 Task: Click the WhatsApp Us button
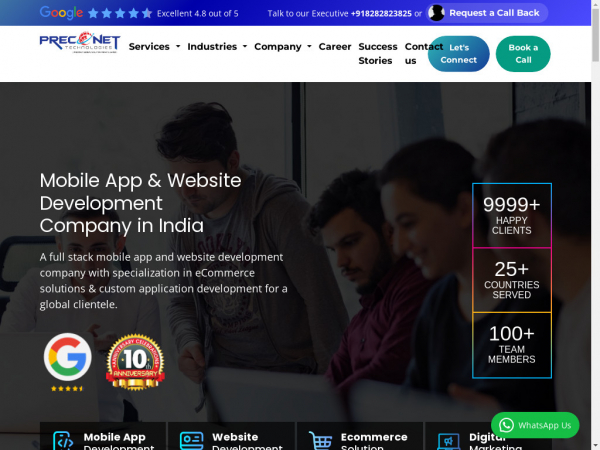pos(535,425)
